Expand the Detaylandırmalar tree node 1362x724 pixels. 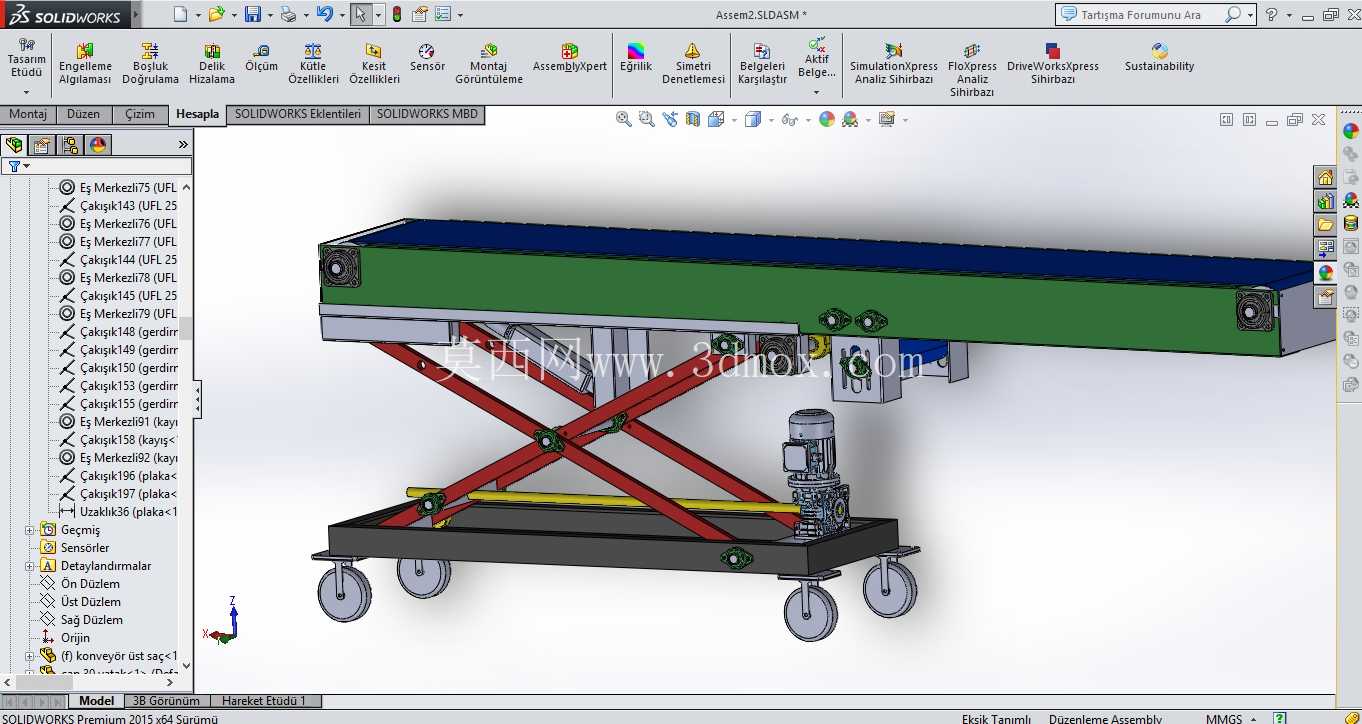coord(30,566)
